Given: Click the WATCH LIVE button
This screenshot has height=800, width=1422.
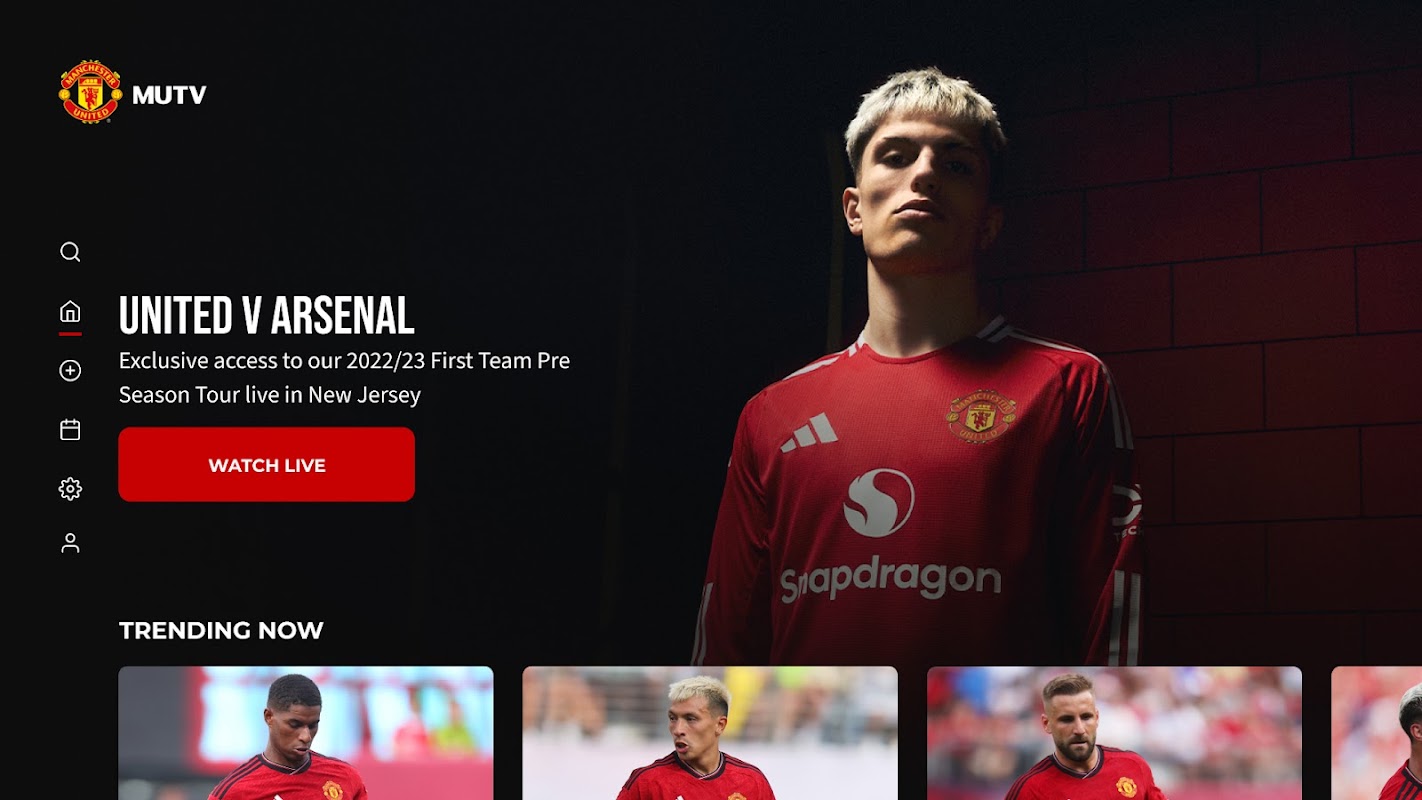Looking at the screenshot, I should [266, 464].
